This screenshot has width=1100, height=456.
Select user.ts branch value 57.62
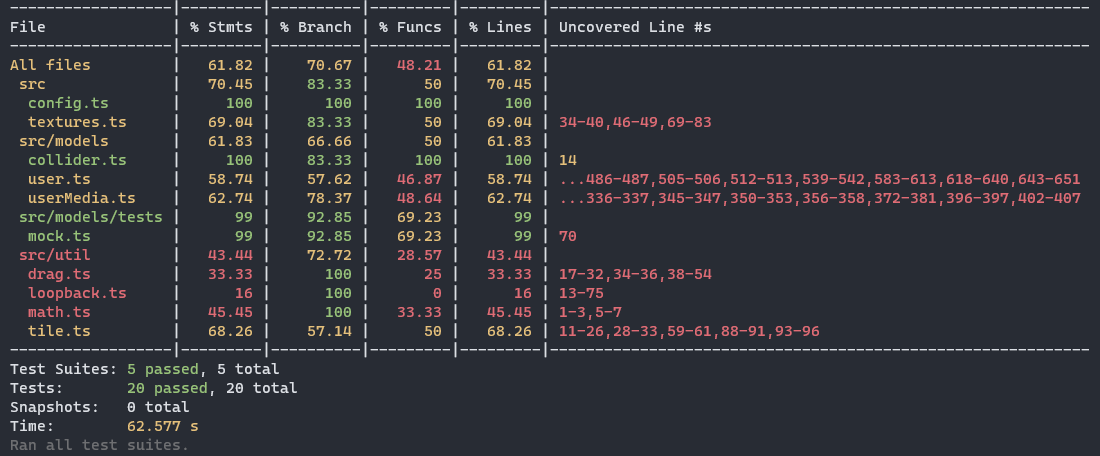329,179
